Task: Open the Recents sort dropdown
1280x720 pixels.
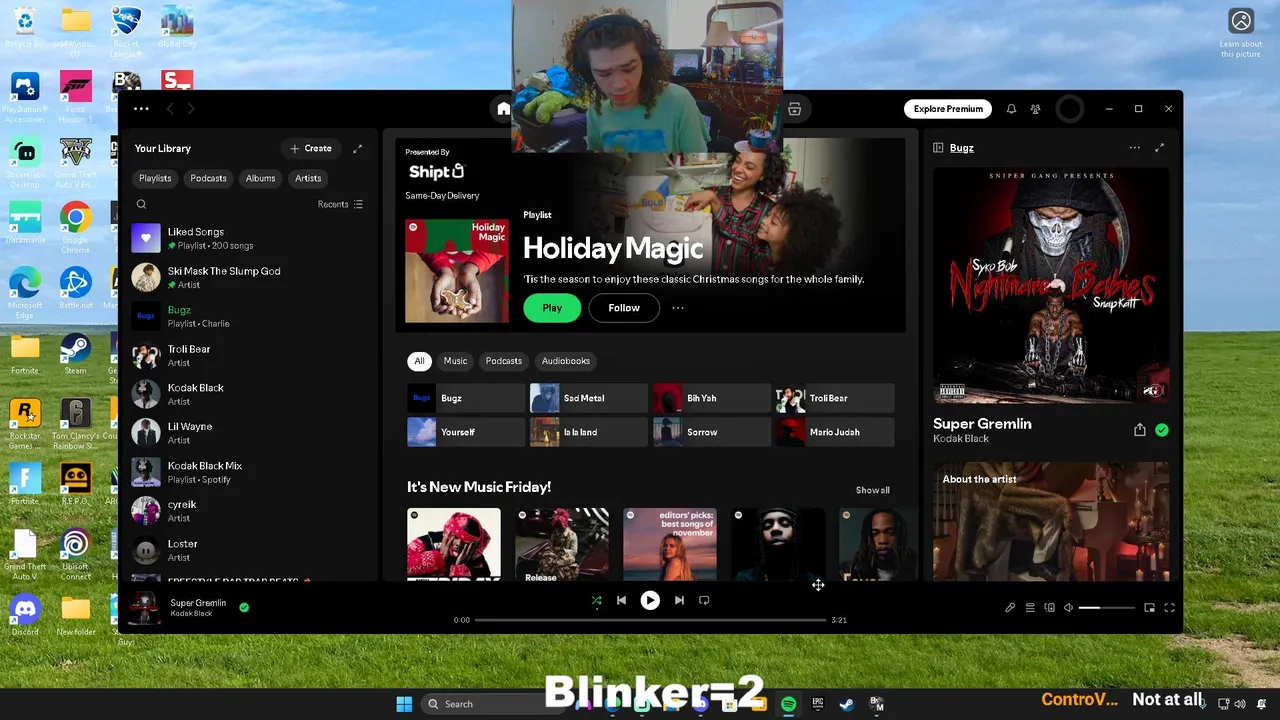Action: [340, 204]
